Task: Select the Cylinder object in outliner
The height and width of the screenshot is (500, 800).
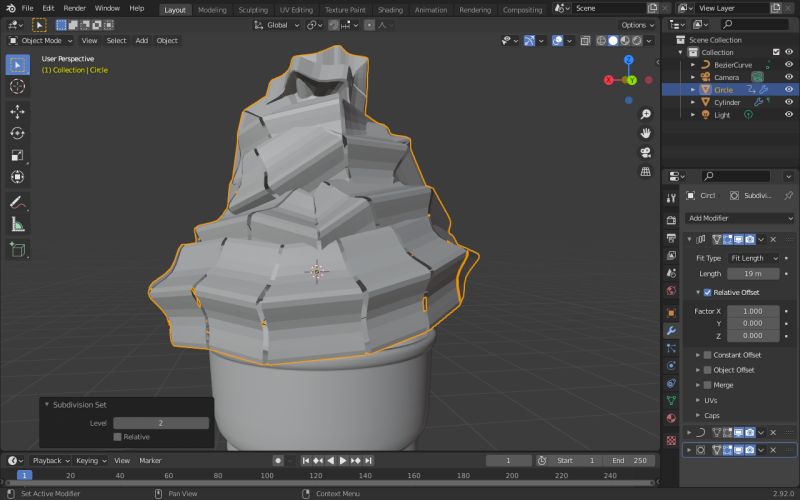Action: click(x=727, y=103)
